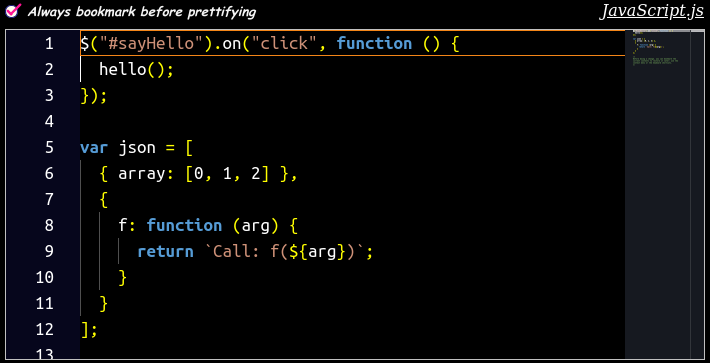Click the 'var' keyword on line 5
The width and height of the screenshot is (710, 363).
[x=94, y=148]
